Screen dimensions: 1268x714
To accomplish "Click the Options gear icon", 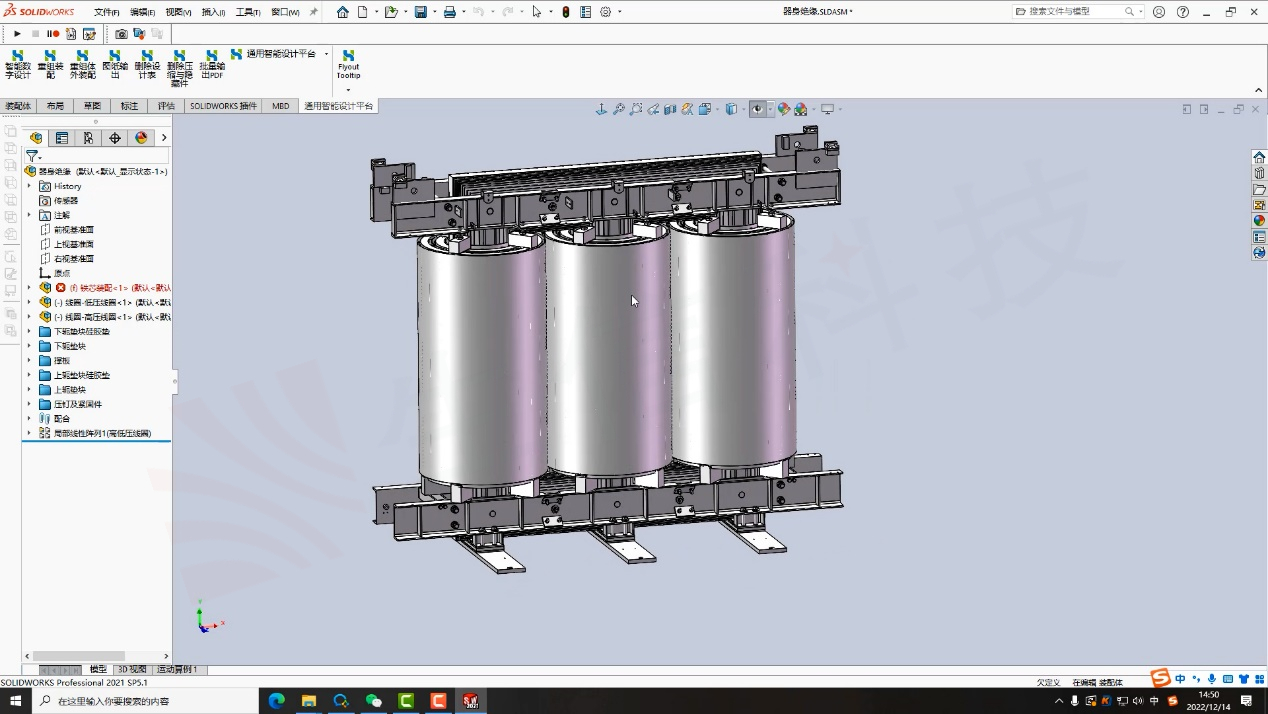I will tap(606, 12).
